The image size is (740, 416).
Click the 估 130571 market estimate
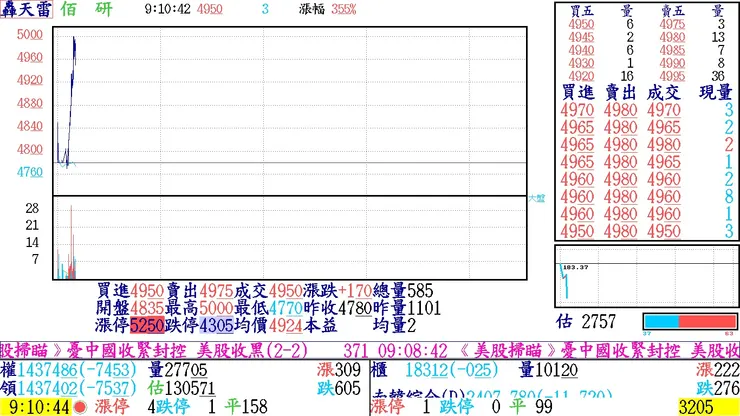tap(181, 389)
